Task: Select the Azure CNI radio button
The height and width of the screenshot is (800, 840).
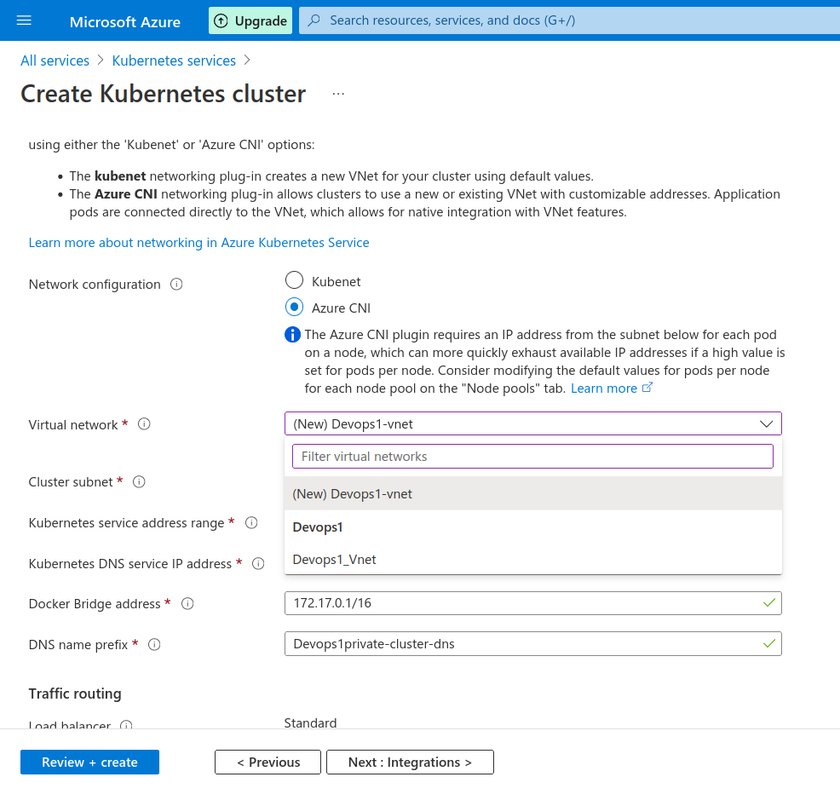Action: [294, 308]
